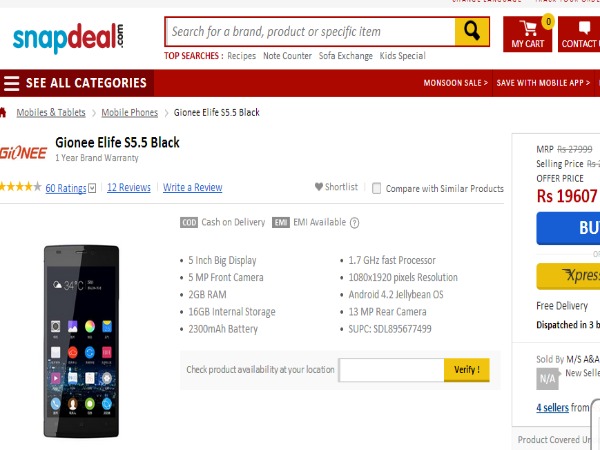The height and width of the screenshot is (450, 600).
Task: Check Compare with Similar Products box
Action: pyautogui.click(x=377, y=188)
